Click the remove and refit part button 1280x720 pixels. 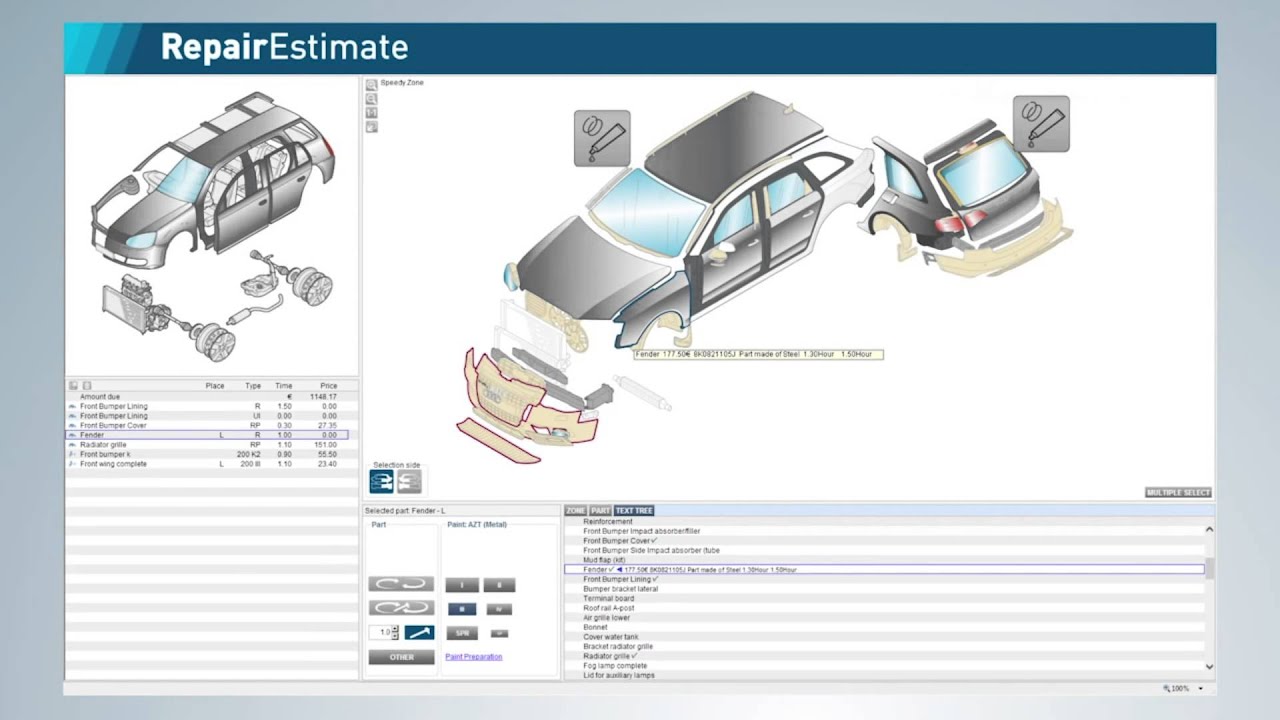pyautogui.click(x=401, y=608)
